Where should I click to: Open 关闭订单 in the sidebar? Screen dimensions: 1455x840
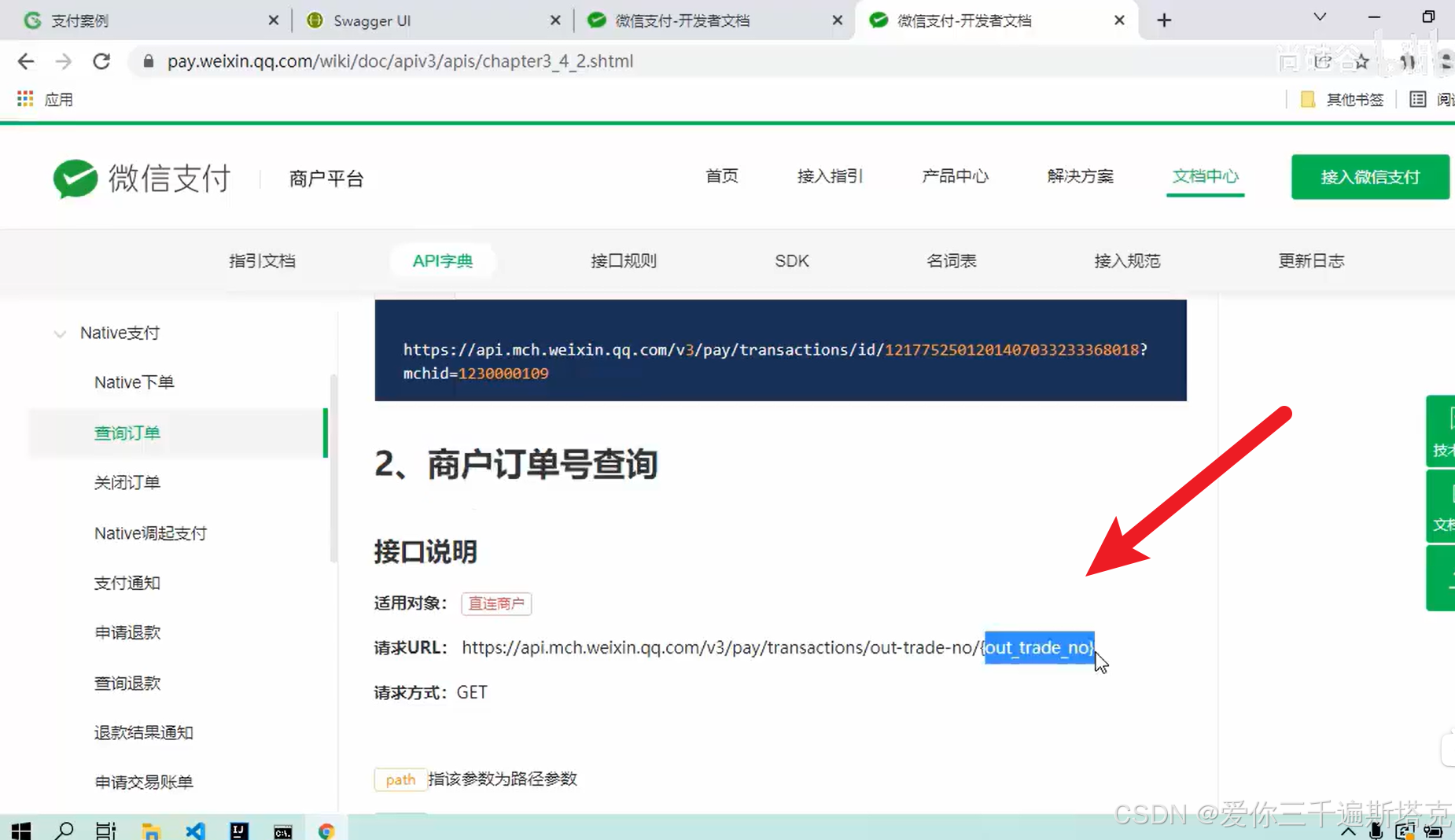[127, 482]
